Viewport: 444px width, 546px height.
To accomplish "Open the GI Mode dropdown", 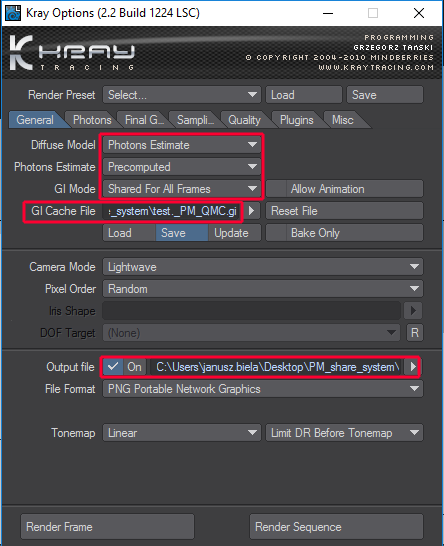I will coord(182,189).
